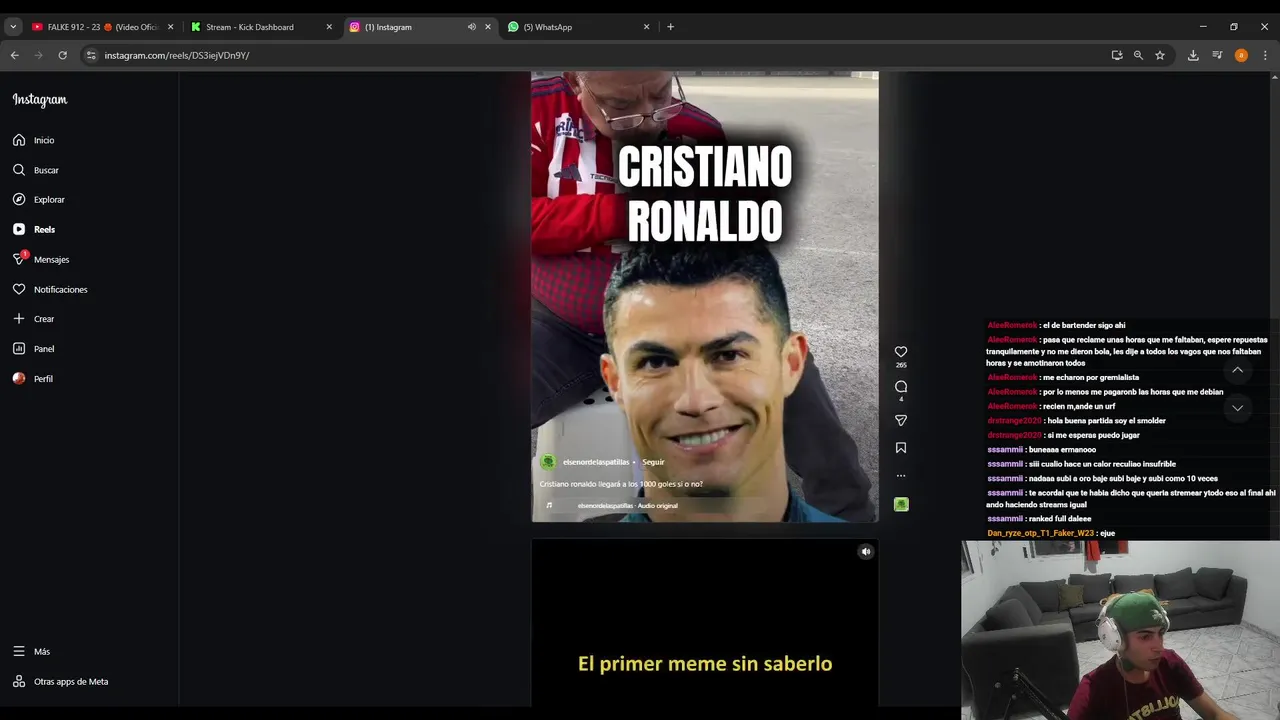Viewport: 1280px width, 720px height.
Task: Click the caption 'Cristiano ronaldo llegará a los 1000 goles'
Action: (621, 484)
